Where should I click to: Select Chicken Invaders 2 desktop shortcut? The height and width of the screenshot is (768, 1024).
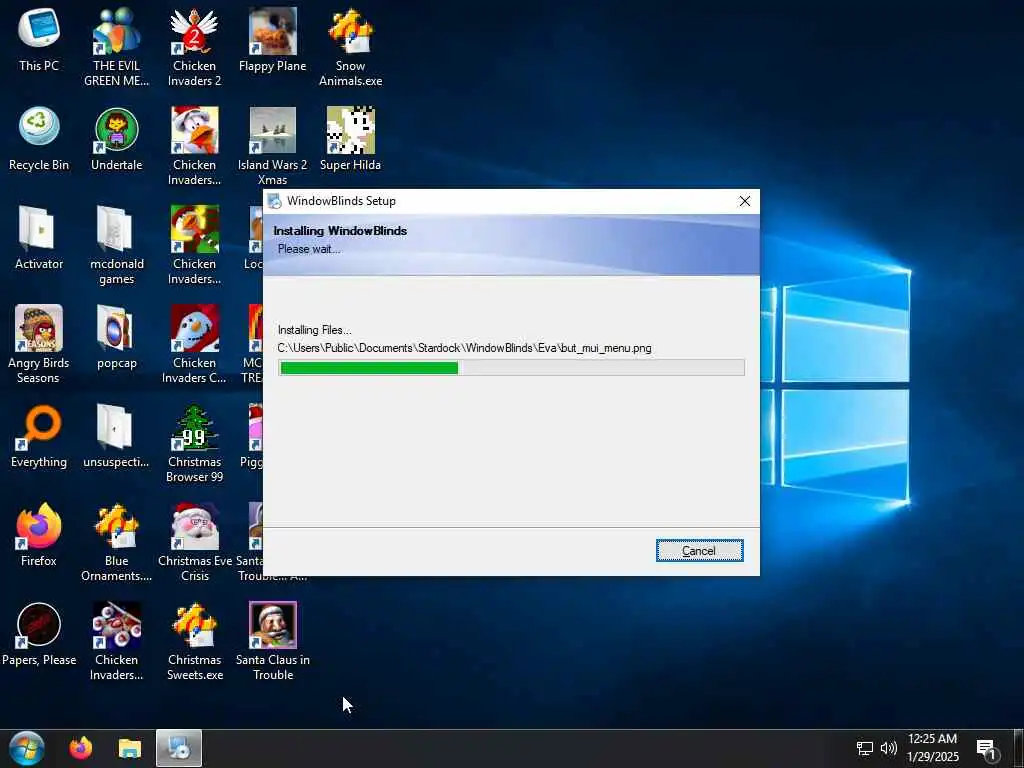pyautogui.click(x=194, y=47)
